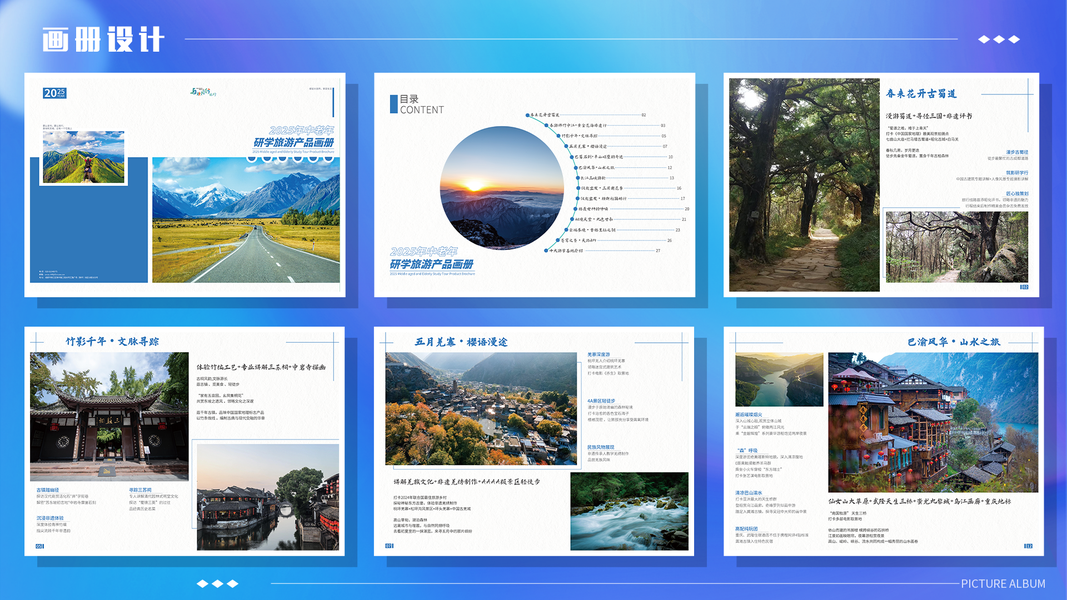The image size is (1067, 600).
Task: Select first contents entry numbered 02
Action: point(586,115)
